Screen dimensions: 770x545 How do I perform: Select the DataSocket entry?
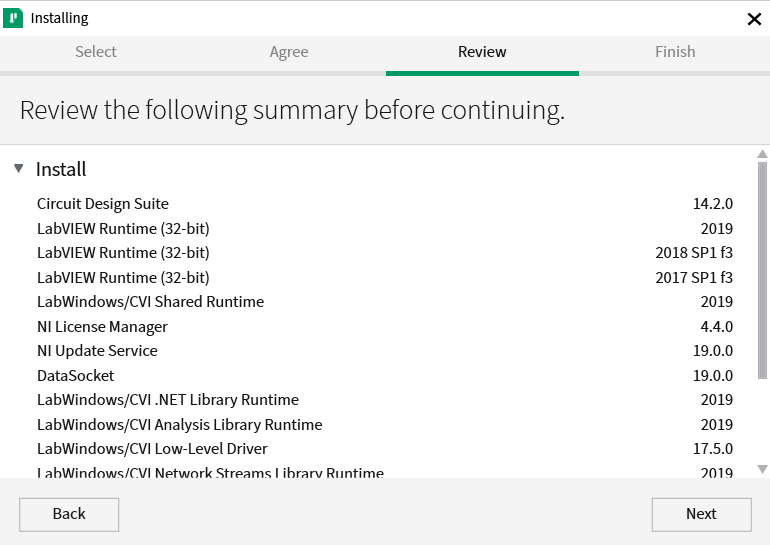tap(385, 376)
